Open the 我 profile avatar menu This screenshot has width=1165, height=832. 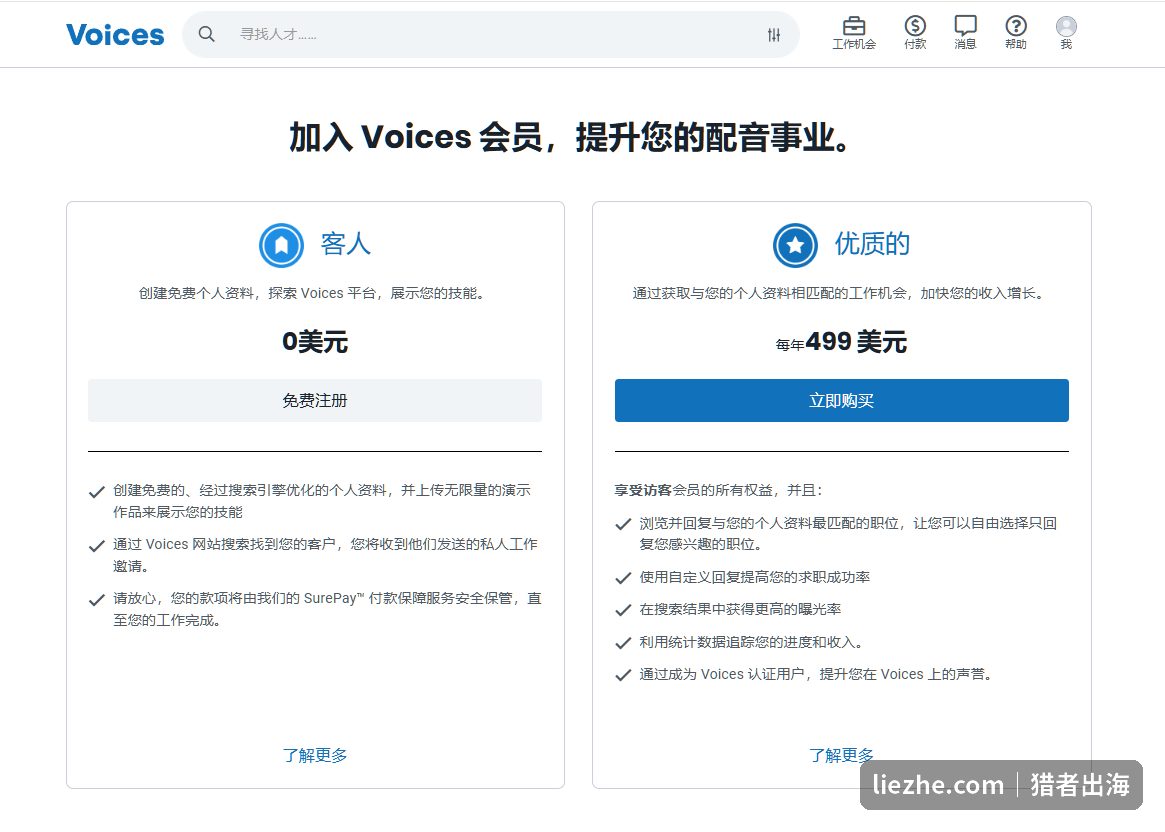click(x=1066, y=33)
